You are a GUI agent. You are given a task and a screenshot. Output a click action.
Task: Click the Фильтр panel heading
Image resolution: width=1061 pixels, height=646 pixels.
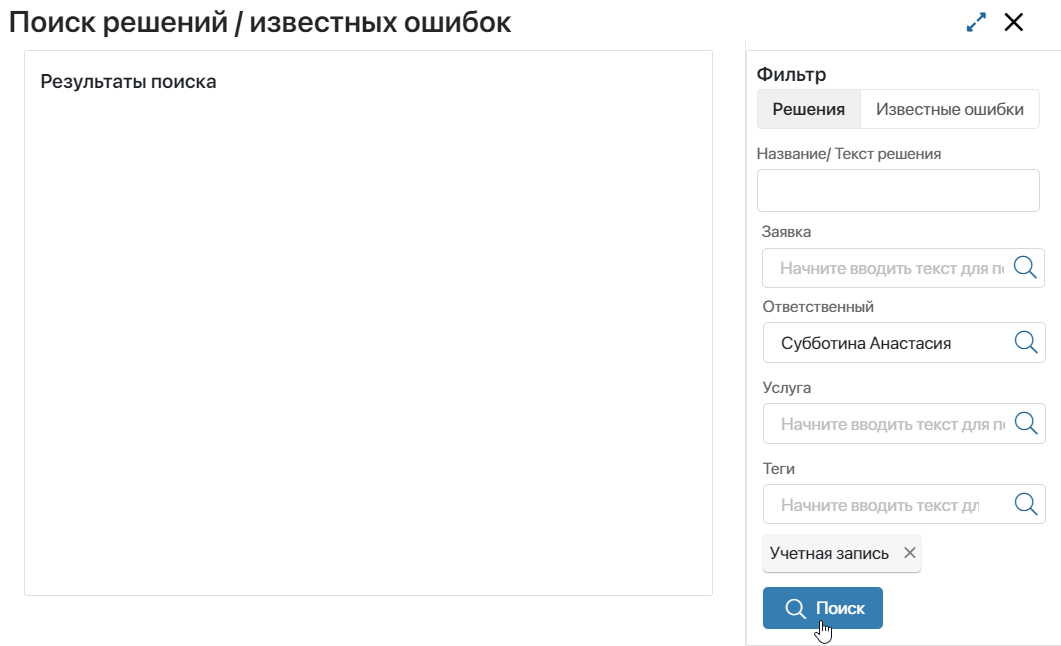(792, 74)
